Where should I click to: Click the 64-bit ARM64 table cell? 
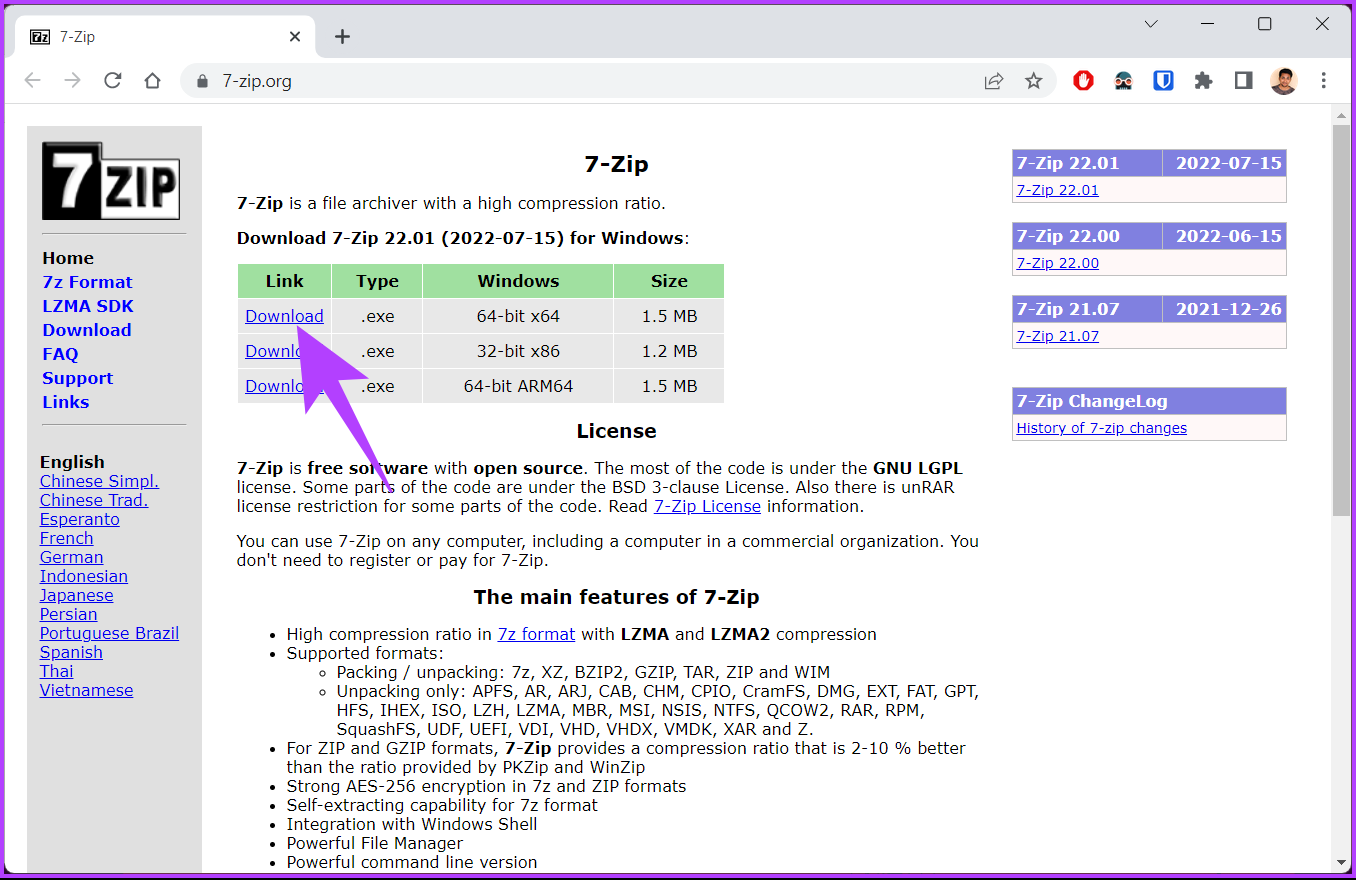518,386
